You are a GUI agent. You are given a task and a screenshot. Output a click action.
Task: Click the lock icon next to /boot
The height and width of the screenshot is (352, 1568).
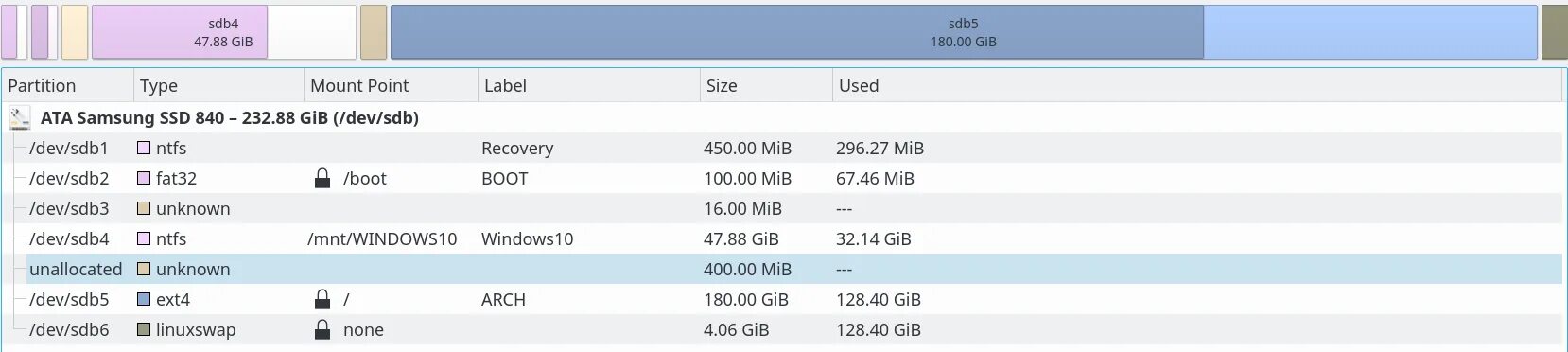tap(322, 178)
